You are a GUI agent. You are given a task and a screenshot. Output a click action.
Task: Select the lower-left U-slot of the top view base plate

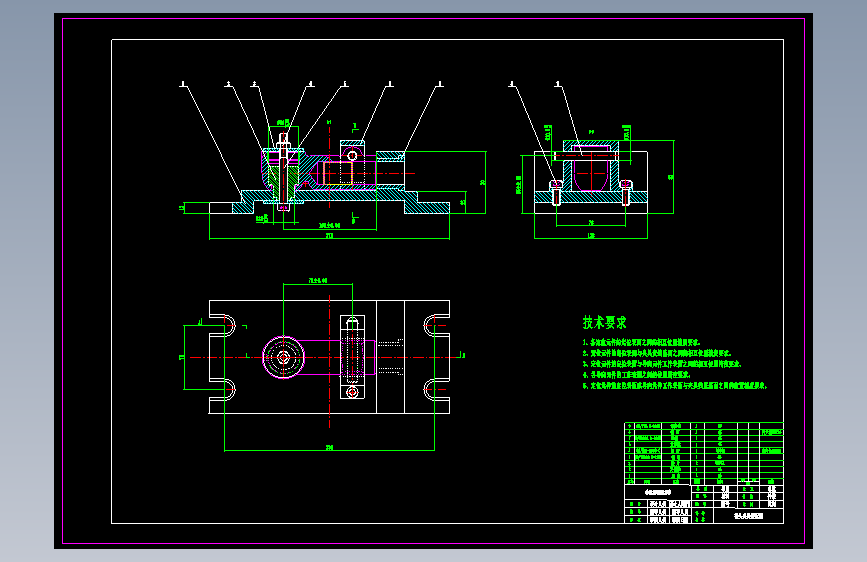pos(223,389)
